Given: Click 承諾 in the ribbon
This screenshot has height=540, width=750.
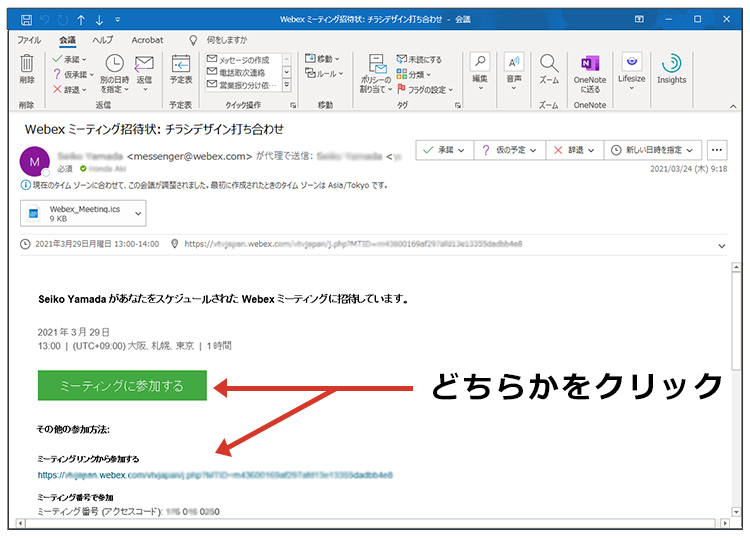Looking at the screenshot, I should click(70, 59).
